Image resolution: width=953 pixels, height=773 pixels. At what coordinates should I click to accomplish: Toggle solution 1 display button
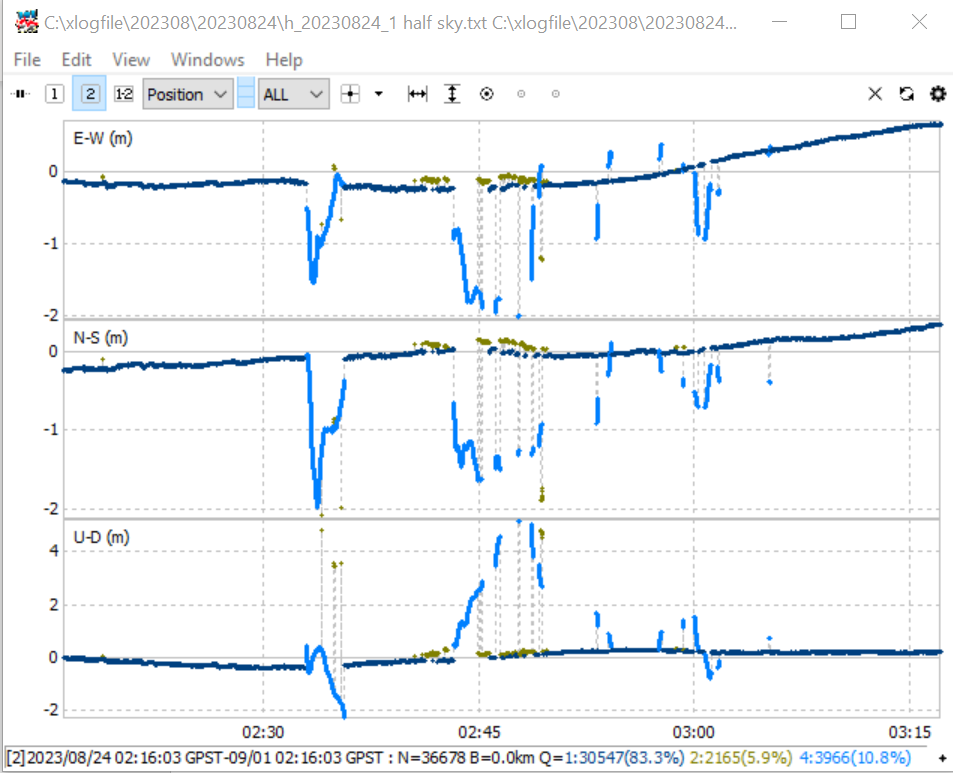(54, 94)
